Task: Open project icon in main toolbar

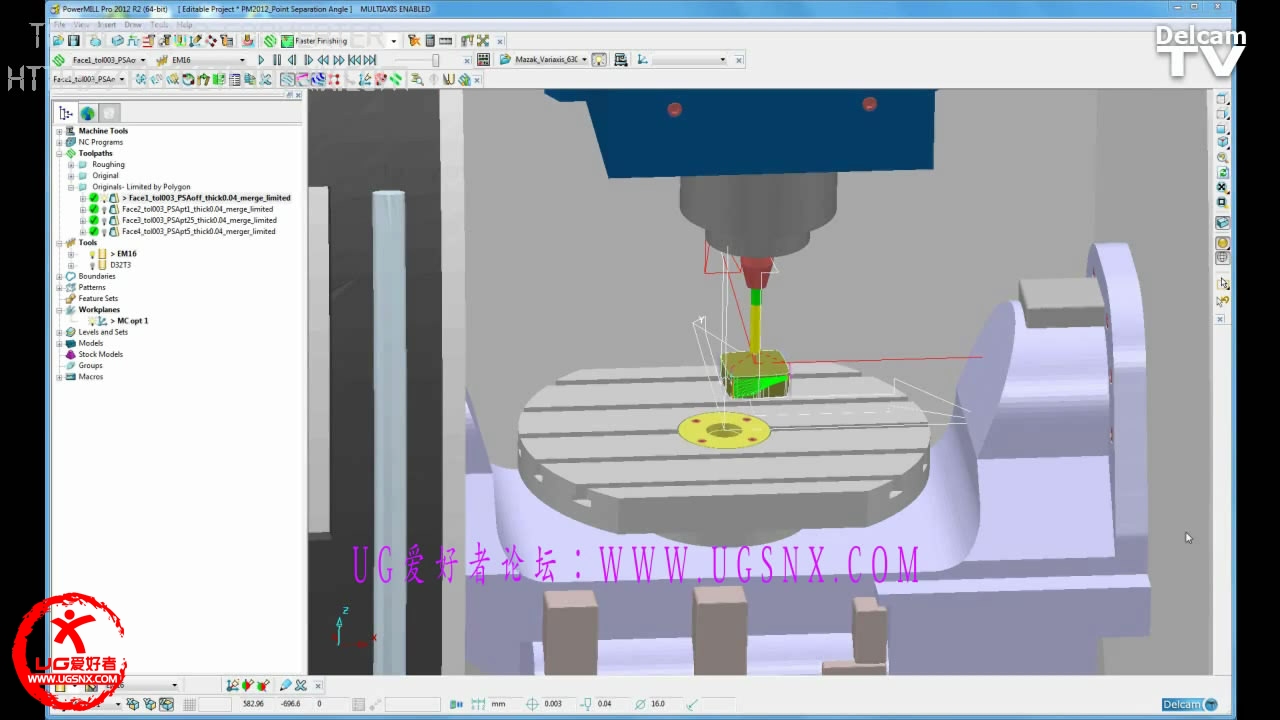Action: (x=59, y=41)
